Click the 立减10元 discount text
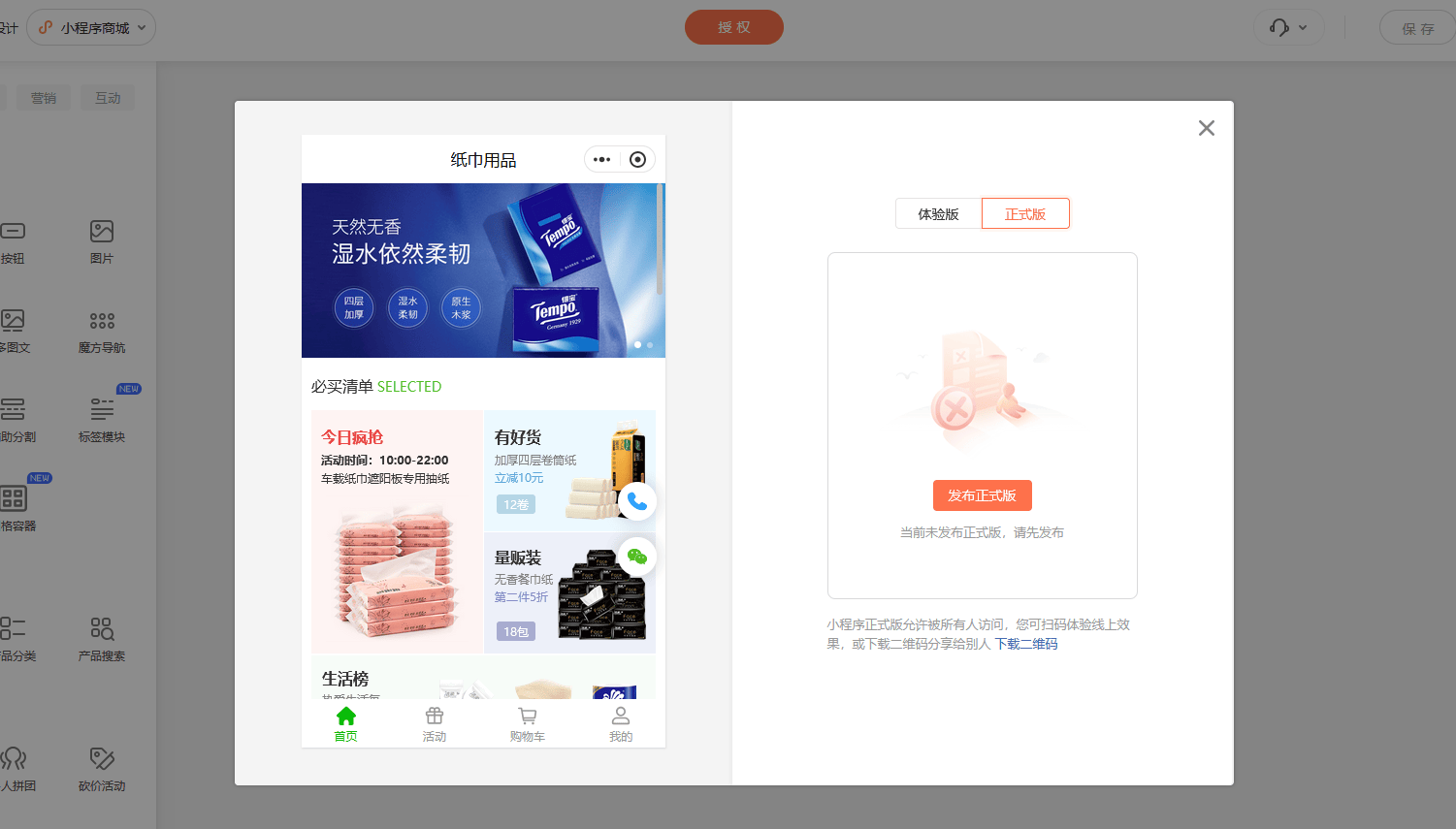The image size is (1456, 829). [519, 478]
